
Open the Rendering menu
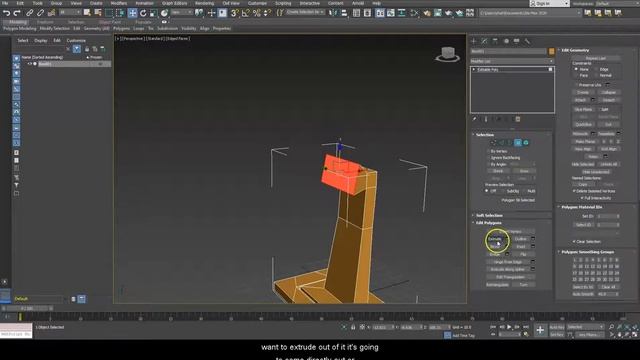click(204, 3)
